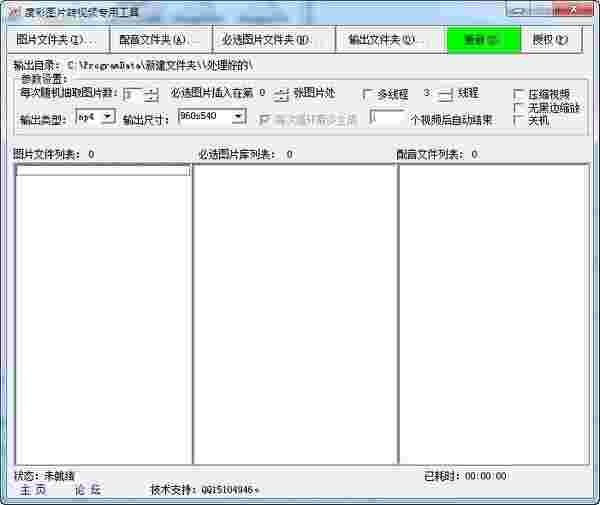Minimize the window from title bar
Screen dimensions: 600x505
[x=518, y=11]
